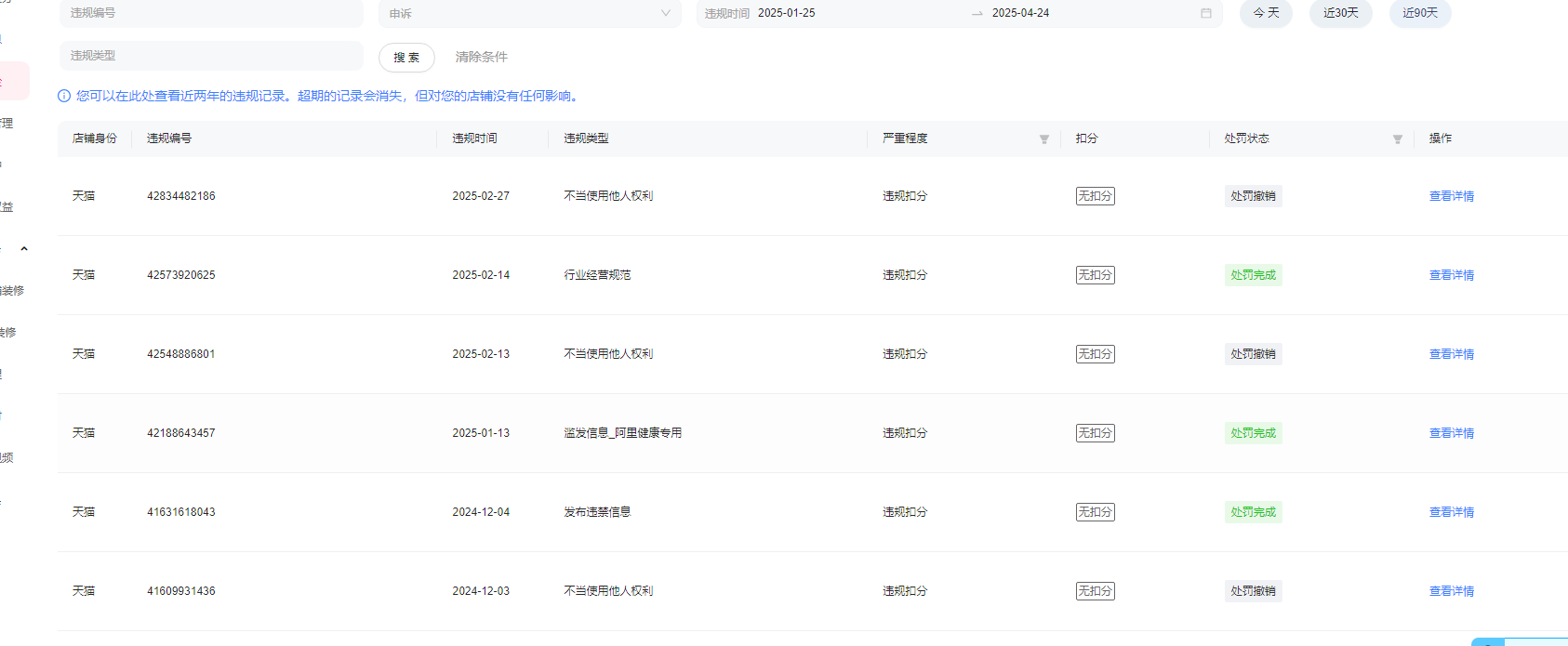The height and width of the screenshot is (646, 1568).
Task: Click the filter icon in 处罚状态 column
Action: pos(1397,139)
